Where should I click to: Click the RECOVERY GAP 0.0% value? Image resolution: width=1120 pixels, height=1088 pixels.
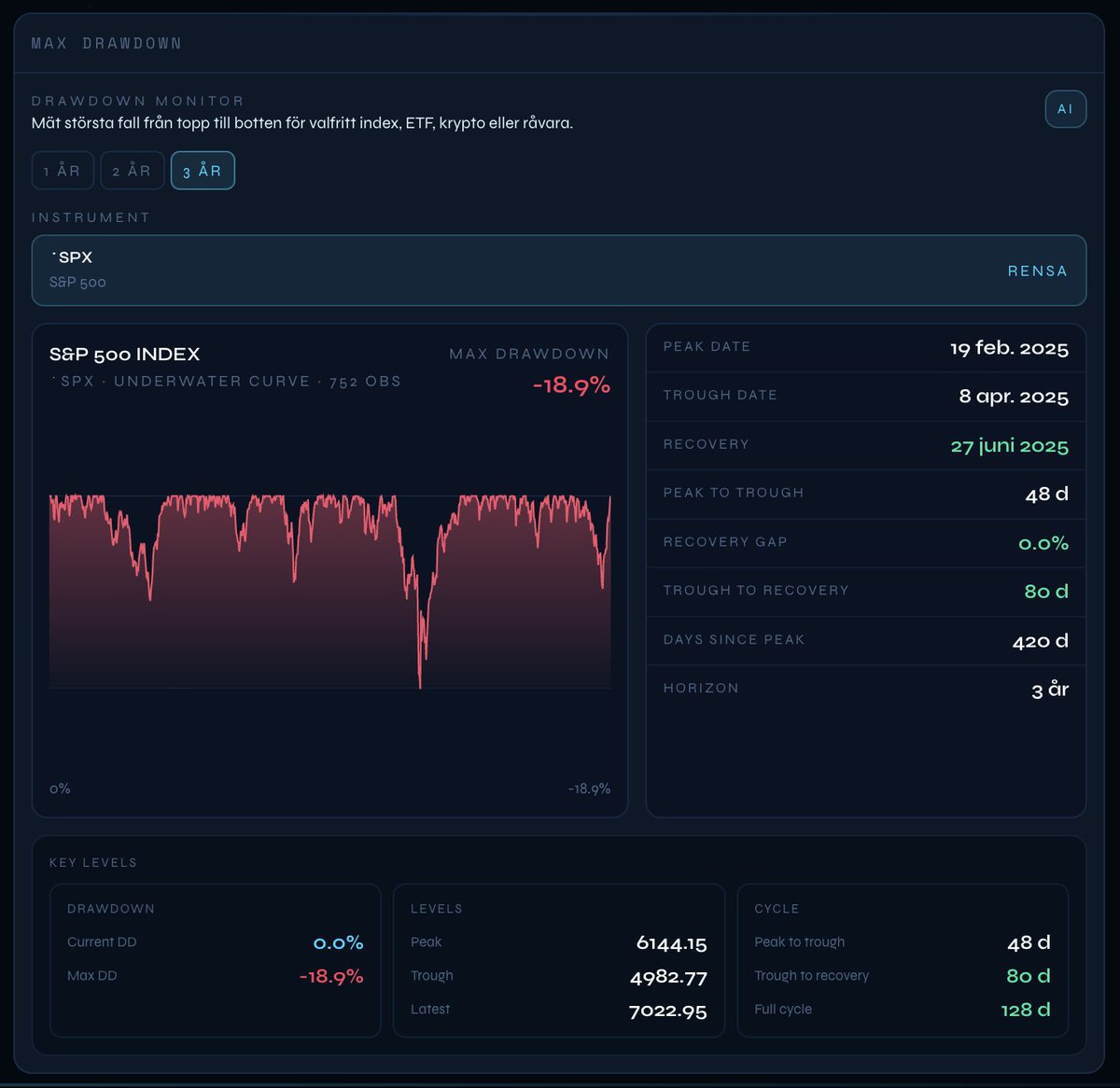pos(1043,543)
